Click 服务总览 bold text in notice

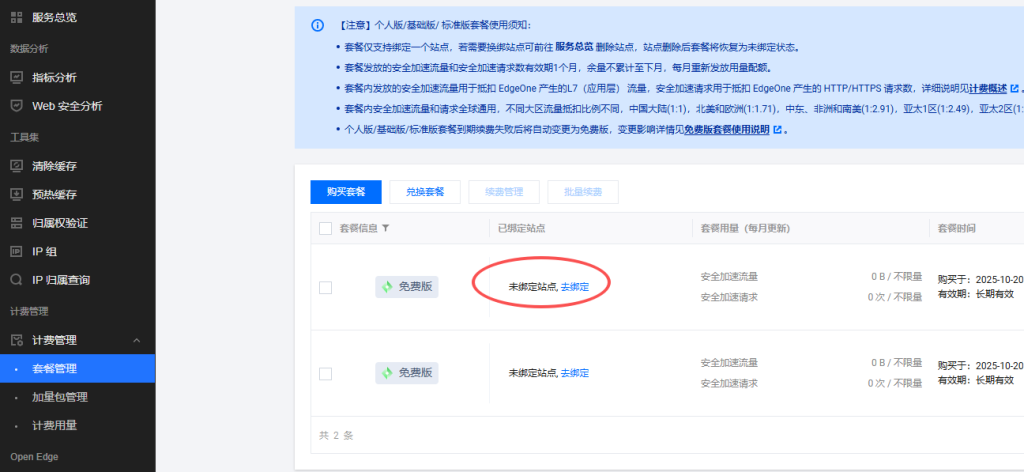click(575, 47)
